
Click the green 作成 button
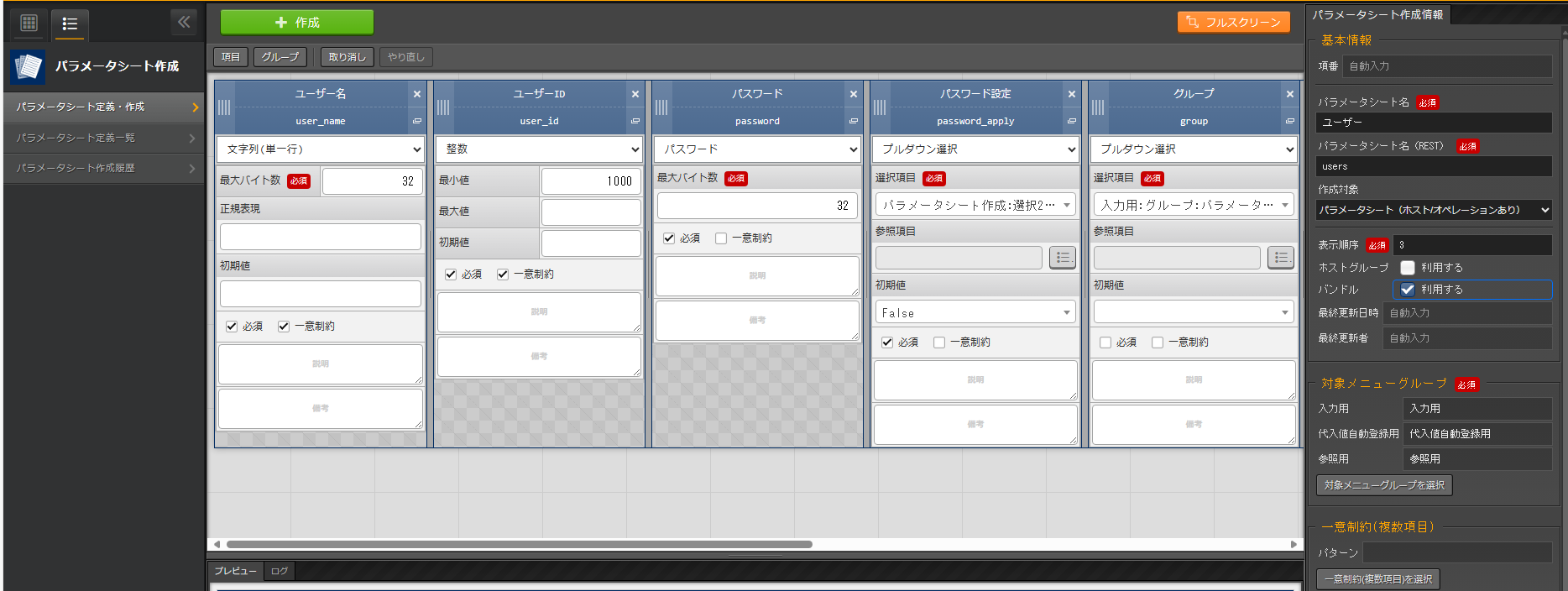pyautogui.click(x=297, y=23)
